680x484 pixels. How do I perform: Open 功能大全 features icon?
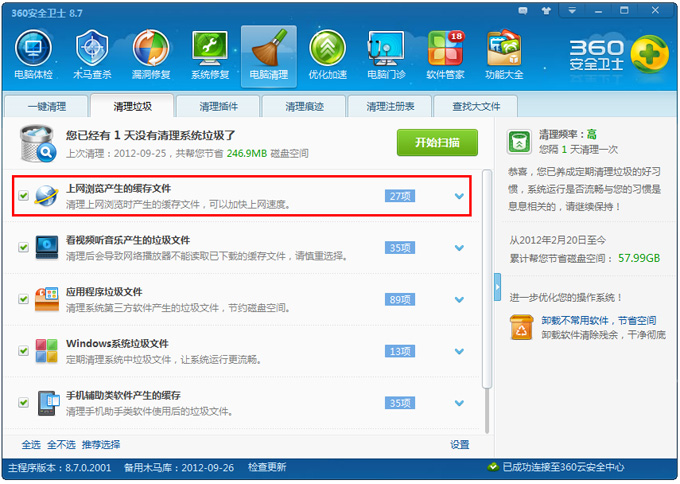point(504,55)
